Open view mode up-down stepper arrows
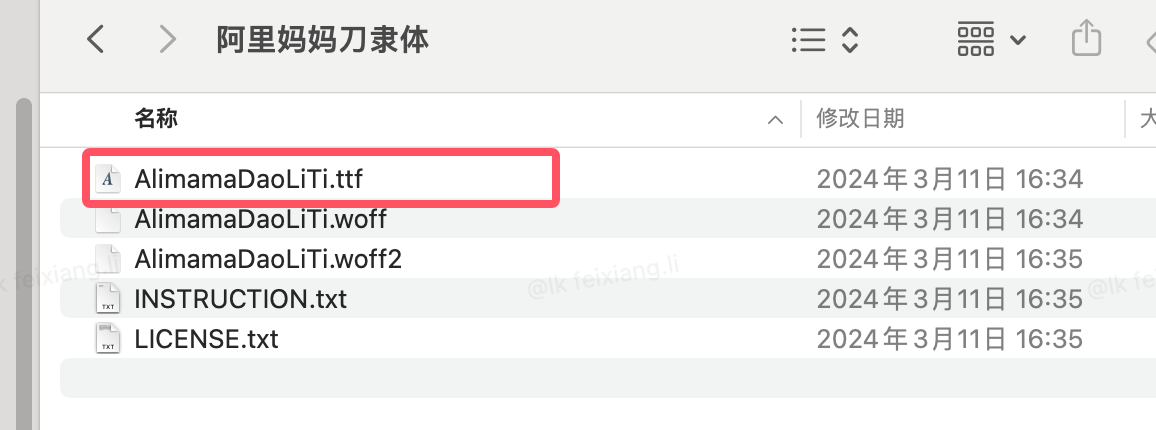The width and height of the screenshot is (1156, 430). [850, 39]
